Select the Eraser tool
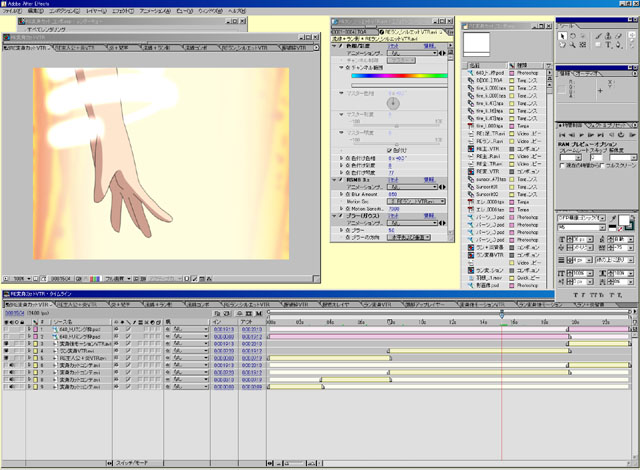The height and width of the screenshot is (470, 640). (619, 36)
